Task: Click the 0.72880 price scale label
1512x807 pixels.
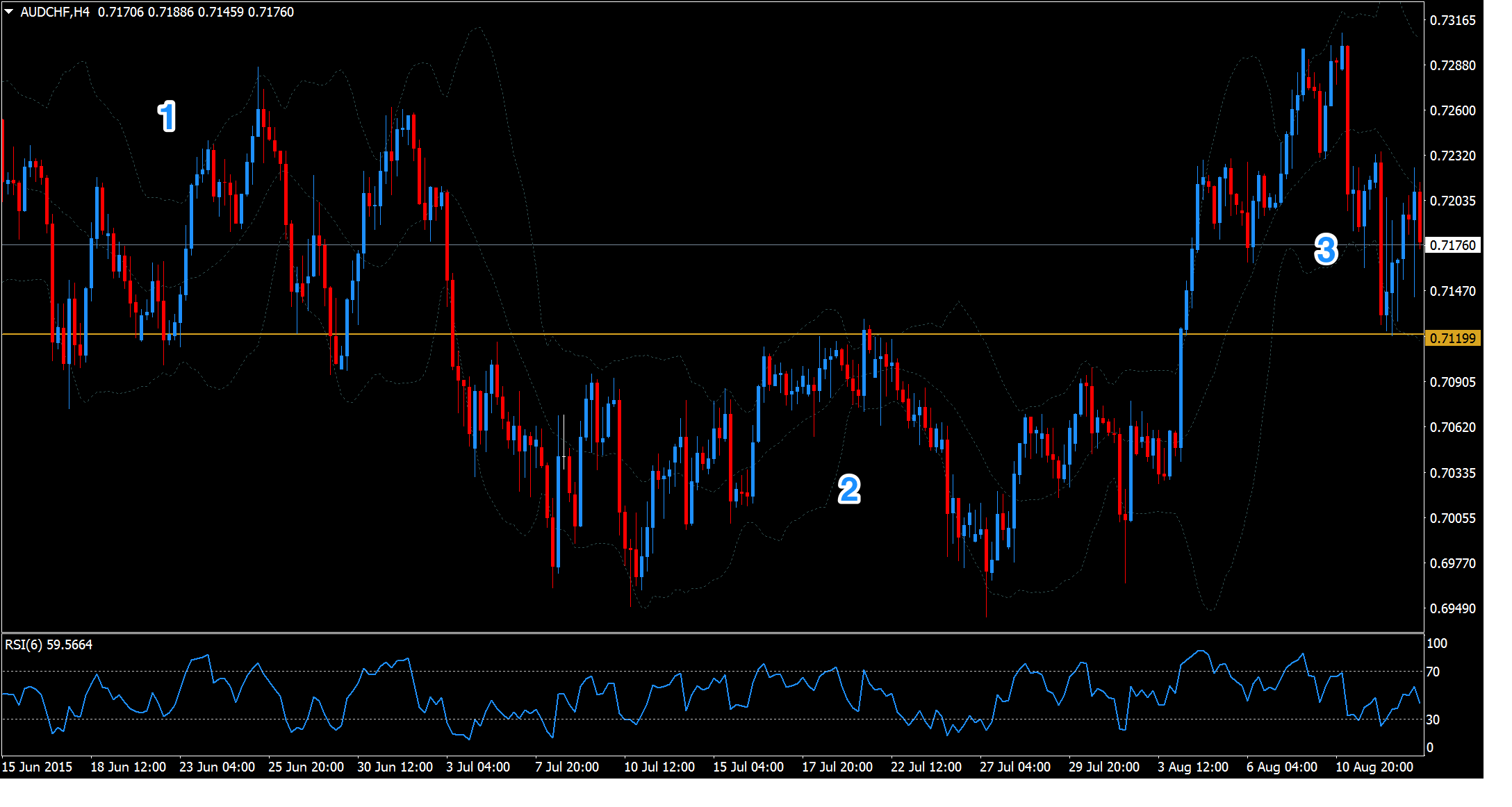Action: tap(1452, 65)
